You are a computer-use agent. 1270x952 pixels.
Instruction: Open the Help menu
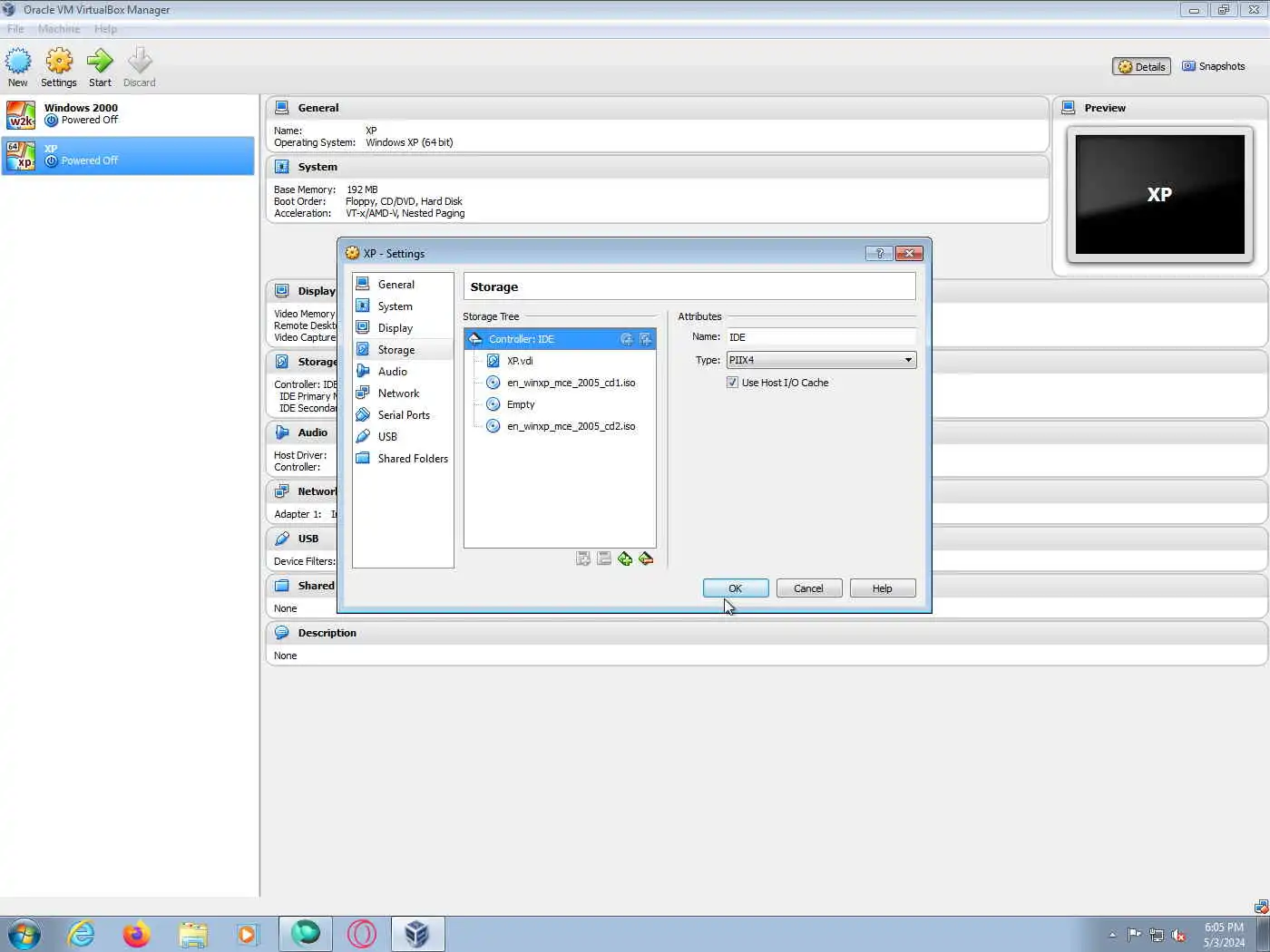(x=105, y=29)
